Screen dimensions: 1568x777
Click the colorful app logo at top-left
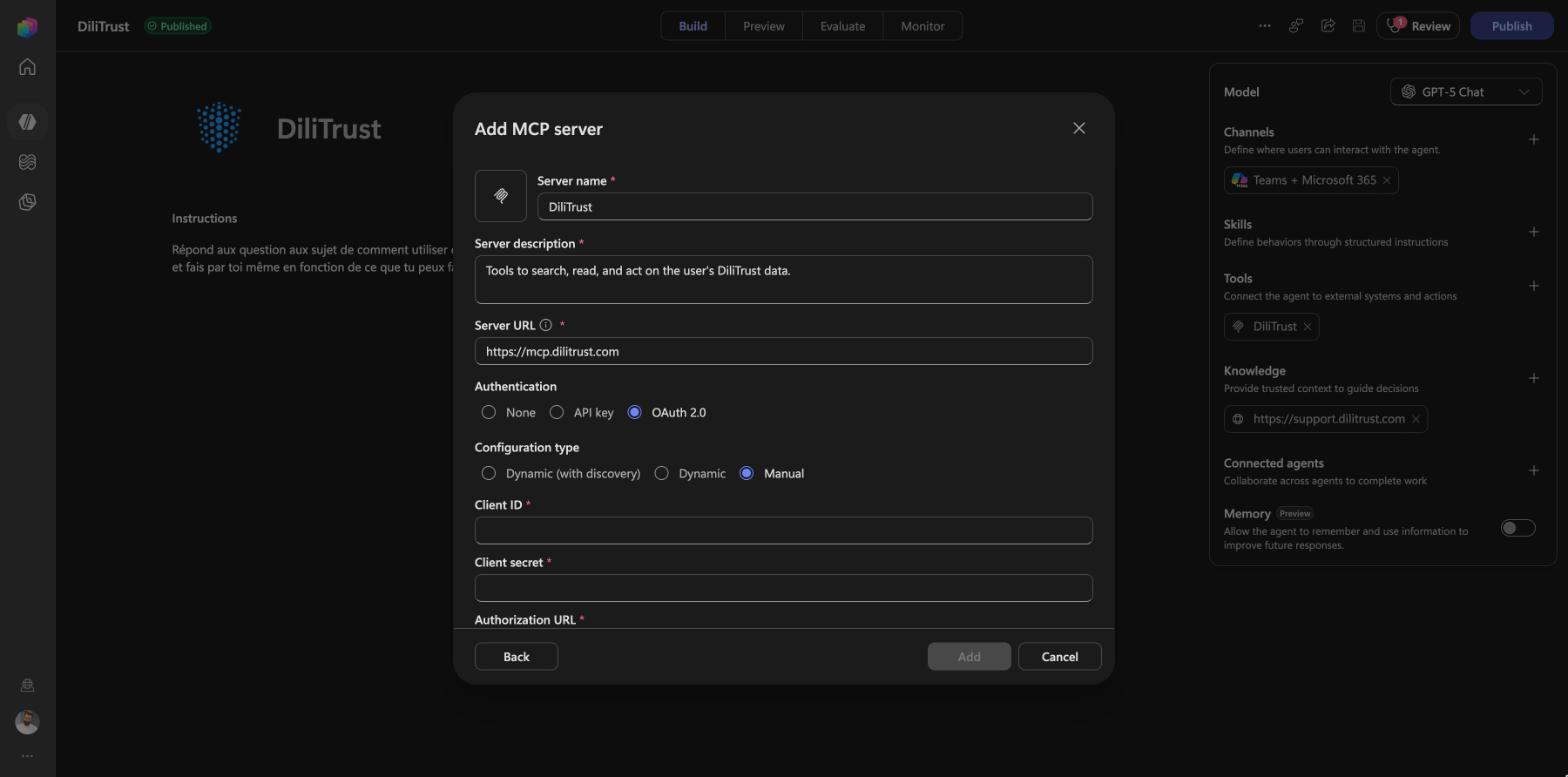[27, 27]
